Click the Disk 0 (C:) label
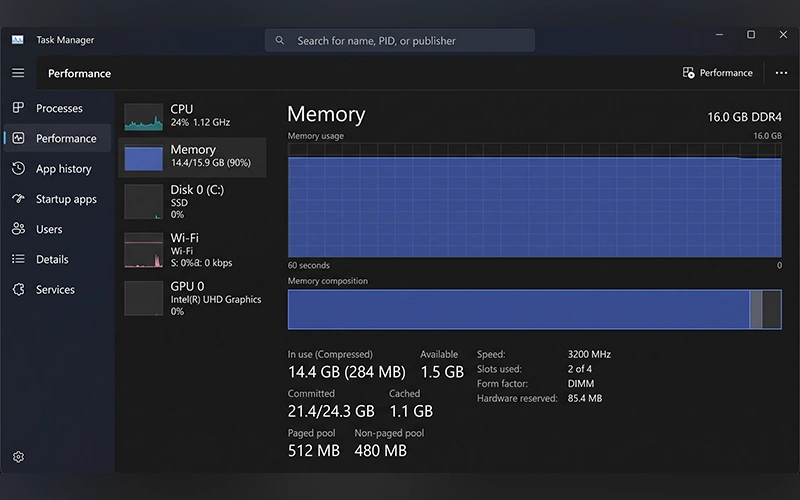Image resolution: width=800 pixels, height=500 pixels. [x=197, y=190]
